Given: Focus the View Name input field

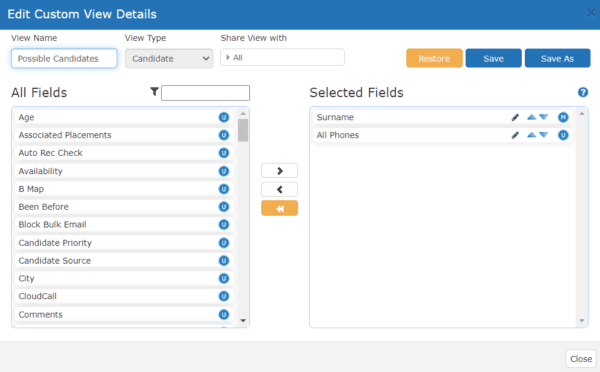Looking at the screenshot, I should (x=64, y=59).
